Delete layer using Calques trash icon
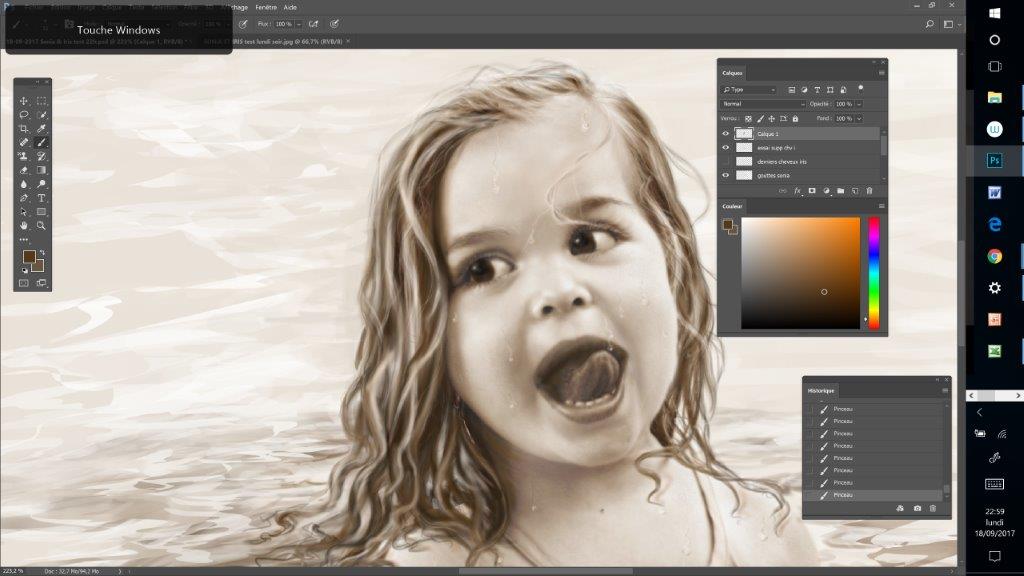Viewport: 1024px width, 576px height. 869,190
